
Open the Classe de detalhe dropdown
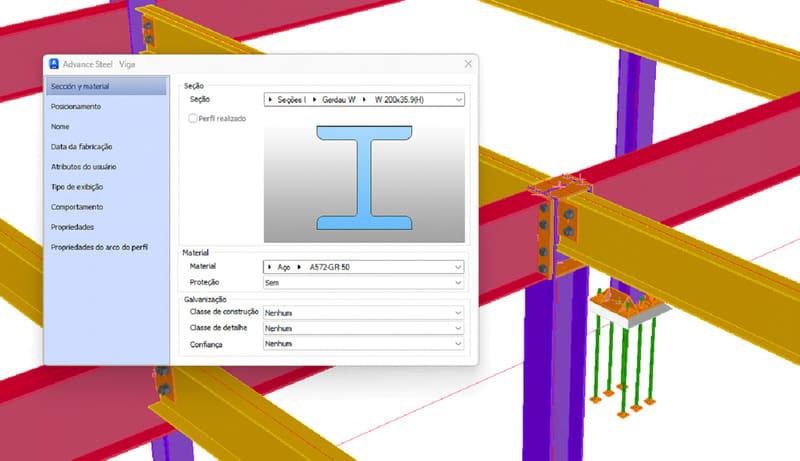click(x=363, y=328)
